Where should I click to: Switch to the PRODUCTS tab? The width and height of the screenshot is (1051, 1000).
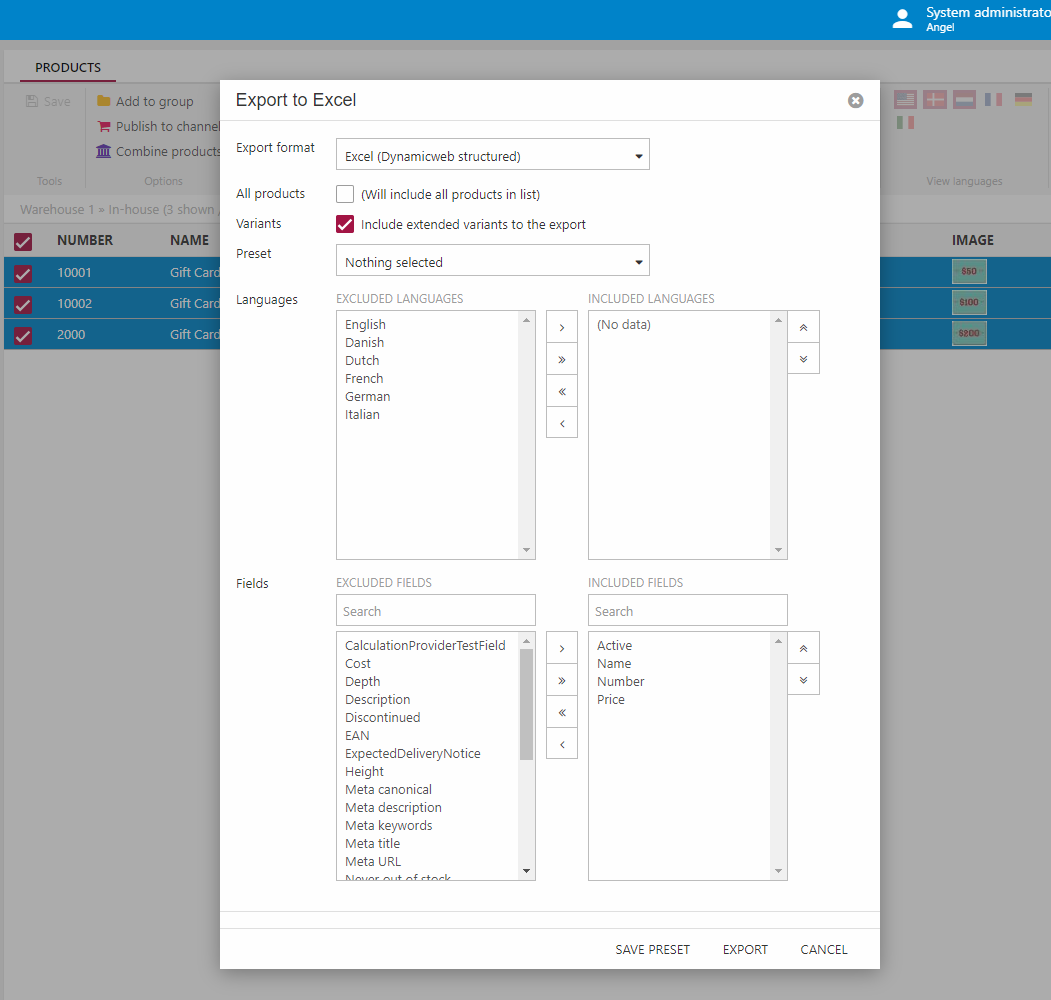click(x=68, y=68)
